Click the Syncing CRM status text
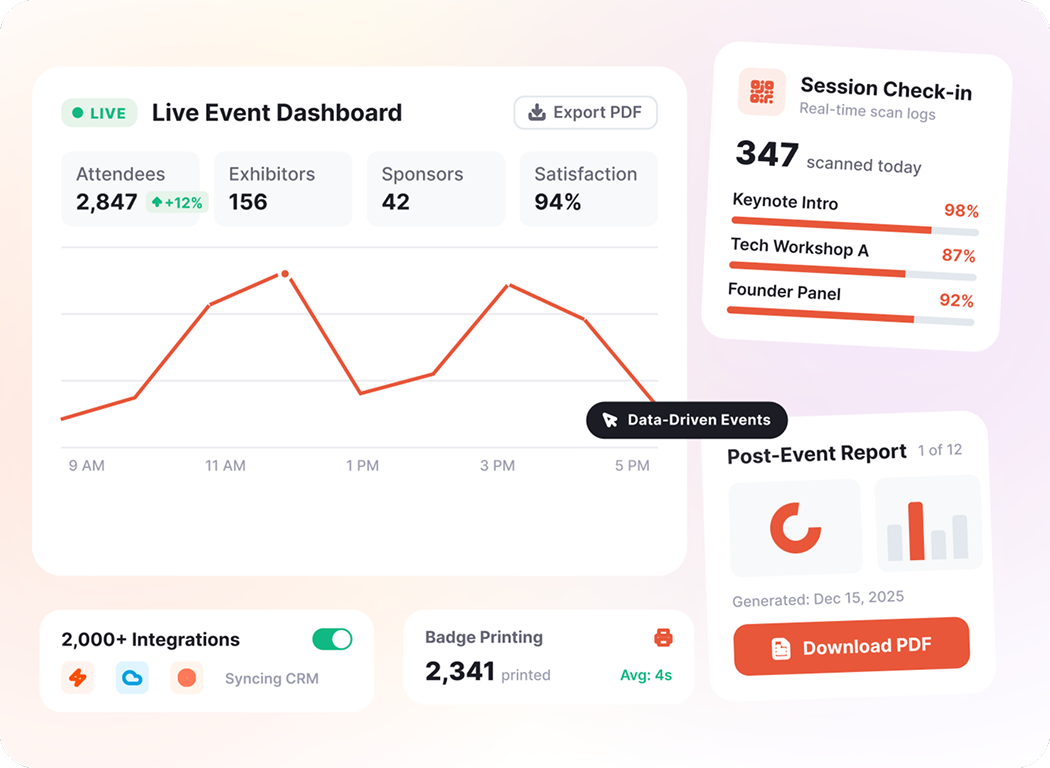The image size is (1050, 768). click(272, 678)
